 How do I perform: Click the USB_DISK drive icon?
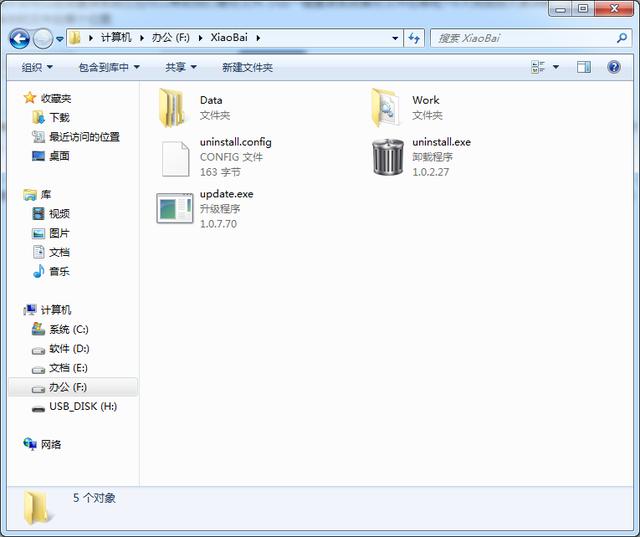(x=38, y=408)
